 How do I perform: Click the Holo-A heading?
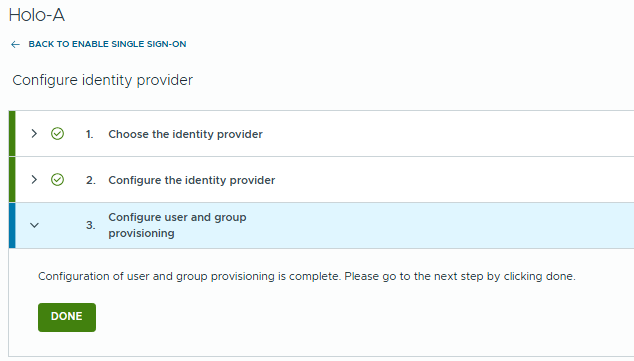[37, 15]
